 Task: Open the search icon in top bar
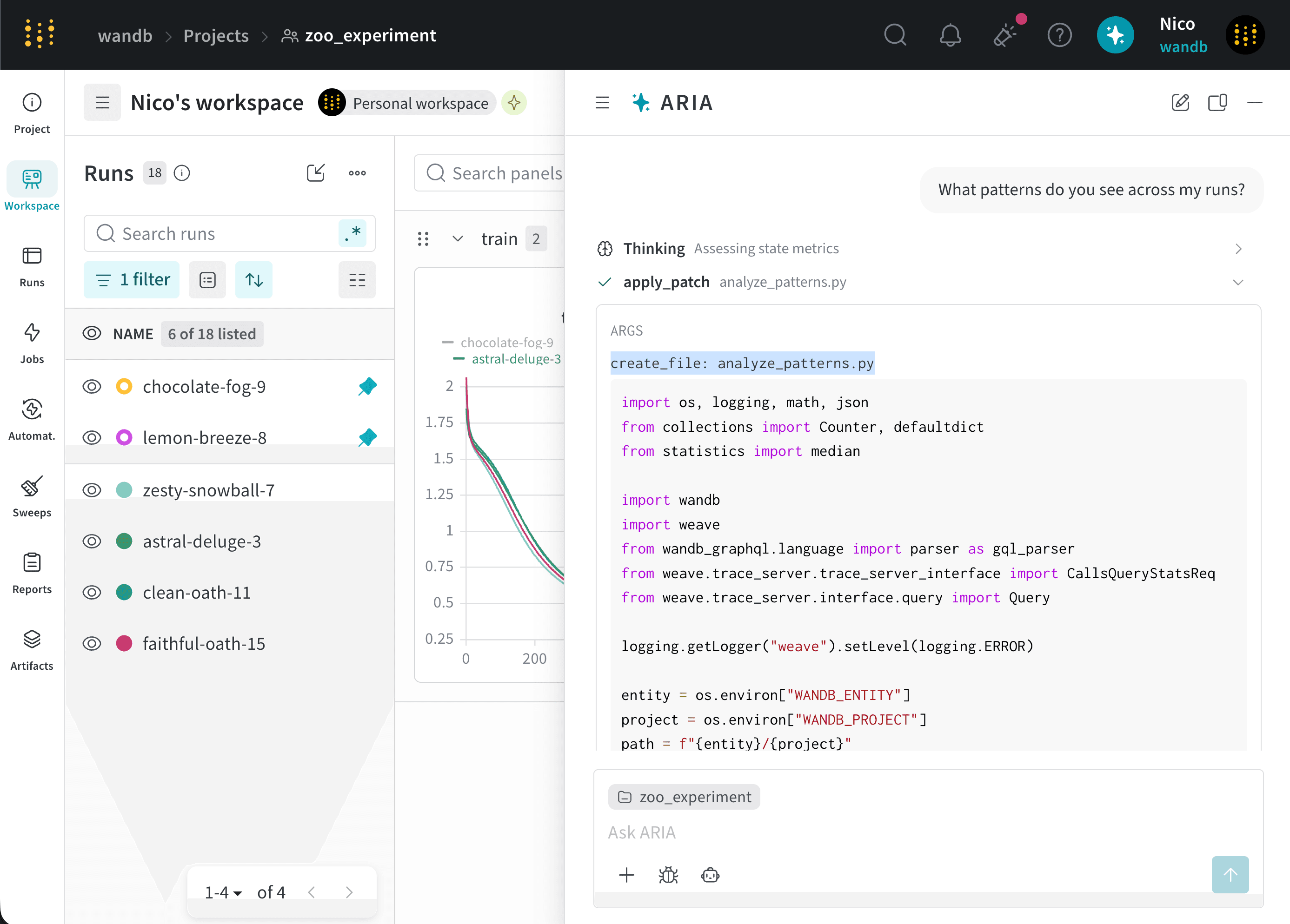[895, 35]
